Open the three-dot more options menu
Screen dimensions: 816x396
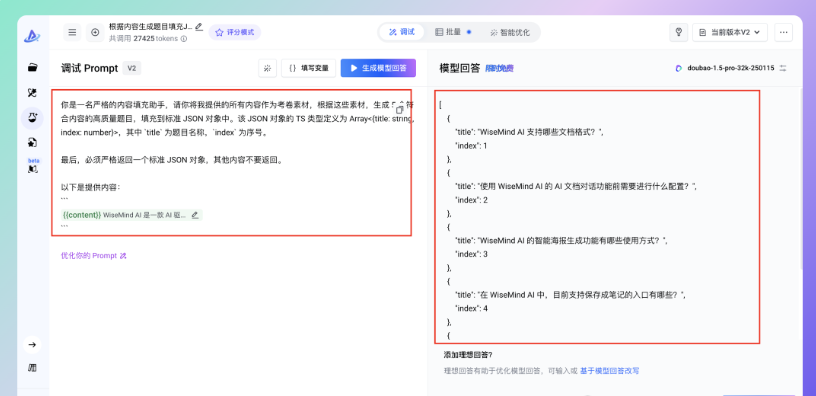[x=784, y=32]
